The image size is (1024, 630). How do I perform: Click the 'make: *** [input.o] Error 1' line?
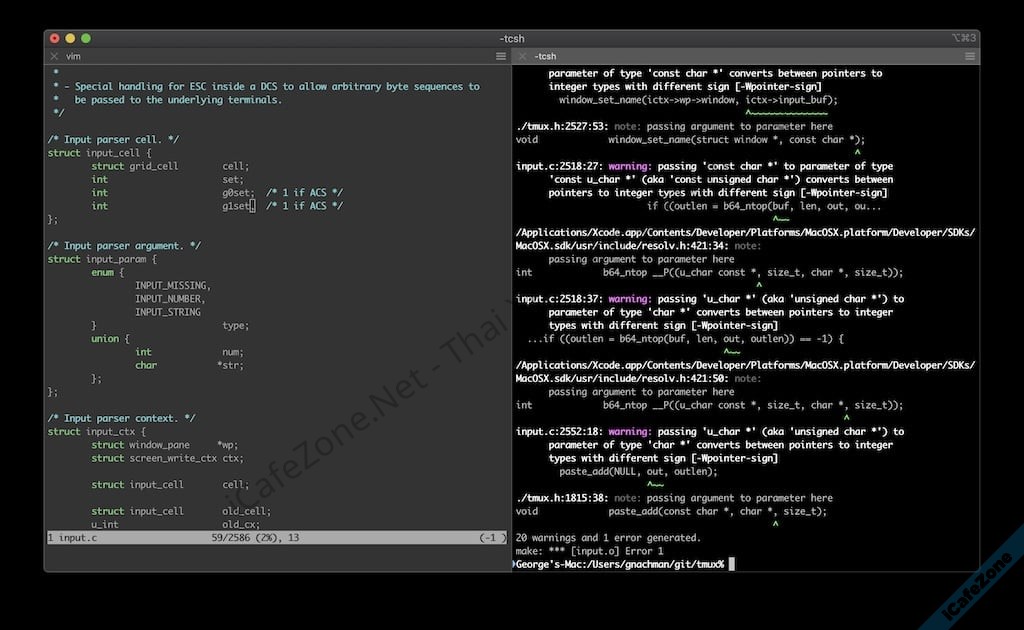[x=590, y=551]
